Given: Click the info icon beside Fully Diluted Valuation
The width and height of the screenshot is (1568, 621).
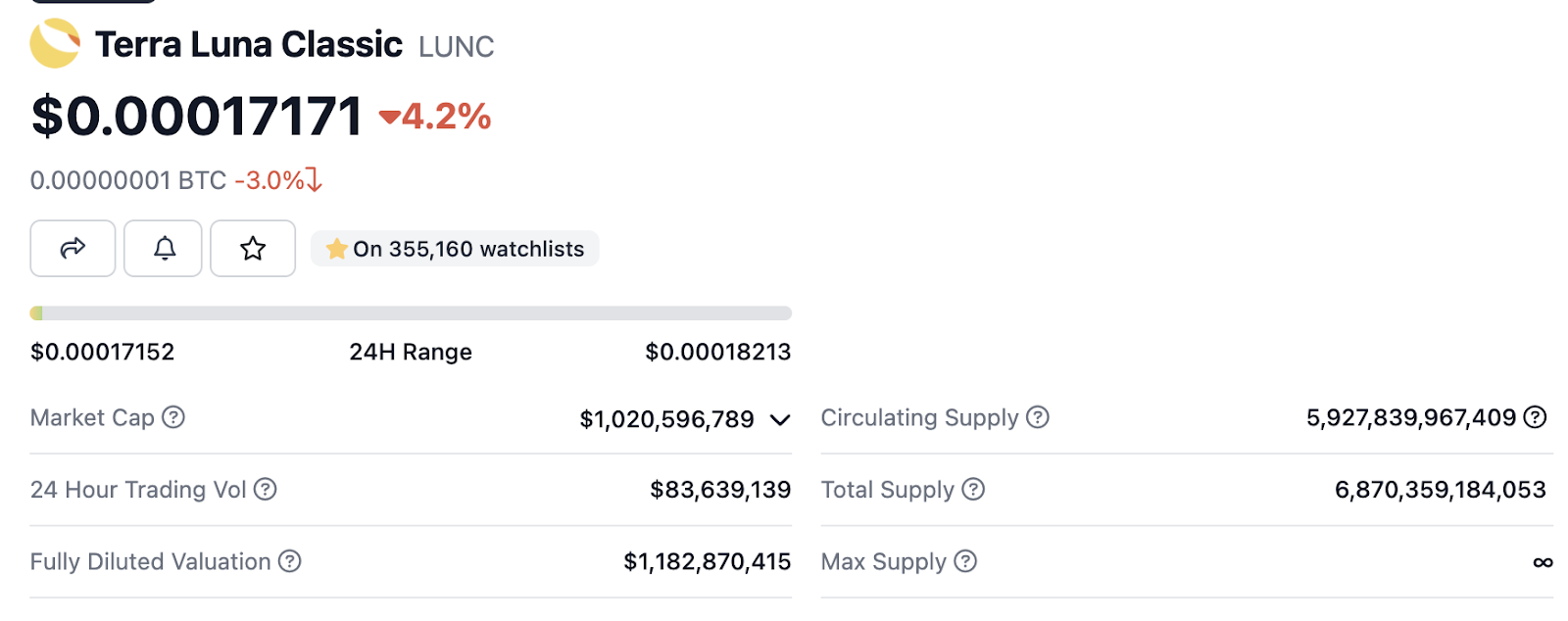Looking at the screenshot, I should coord(289,561).
